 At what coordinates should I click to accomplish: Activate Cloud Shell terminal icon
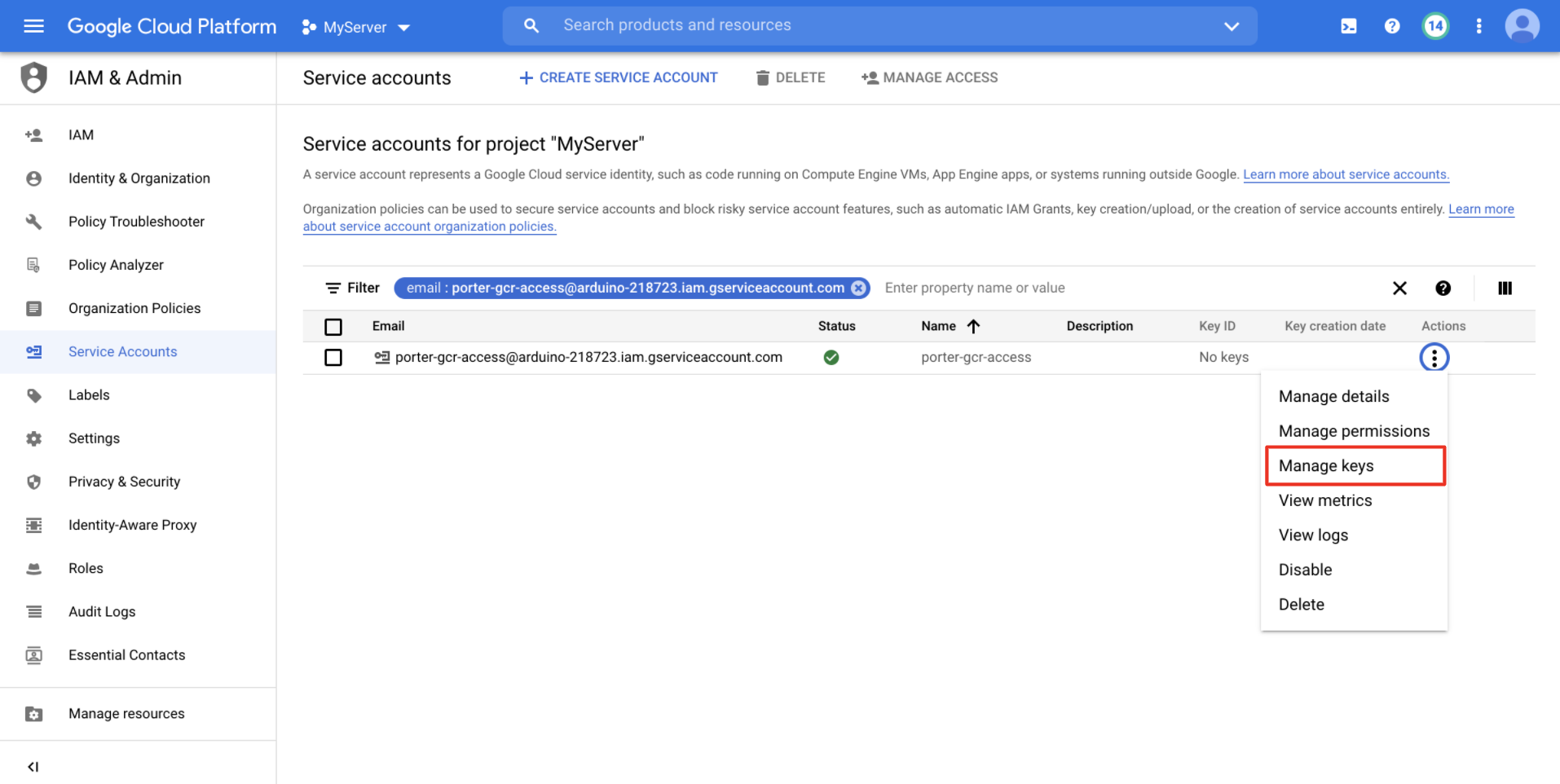pos(1349,26)
